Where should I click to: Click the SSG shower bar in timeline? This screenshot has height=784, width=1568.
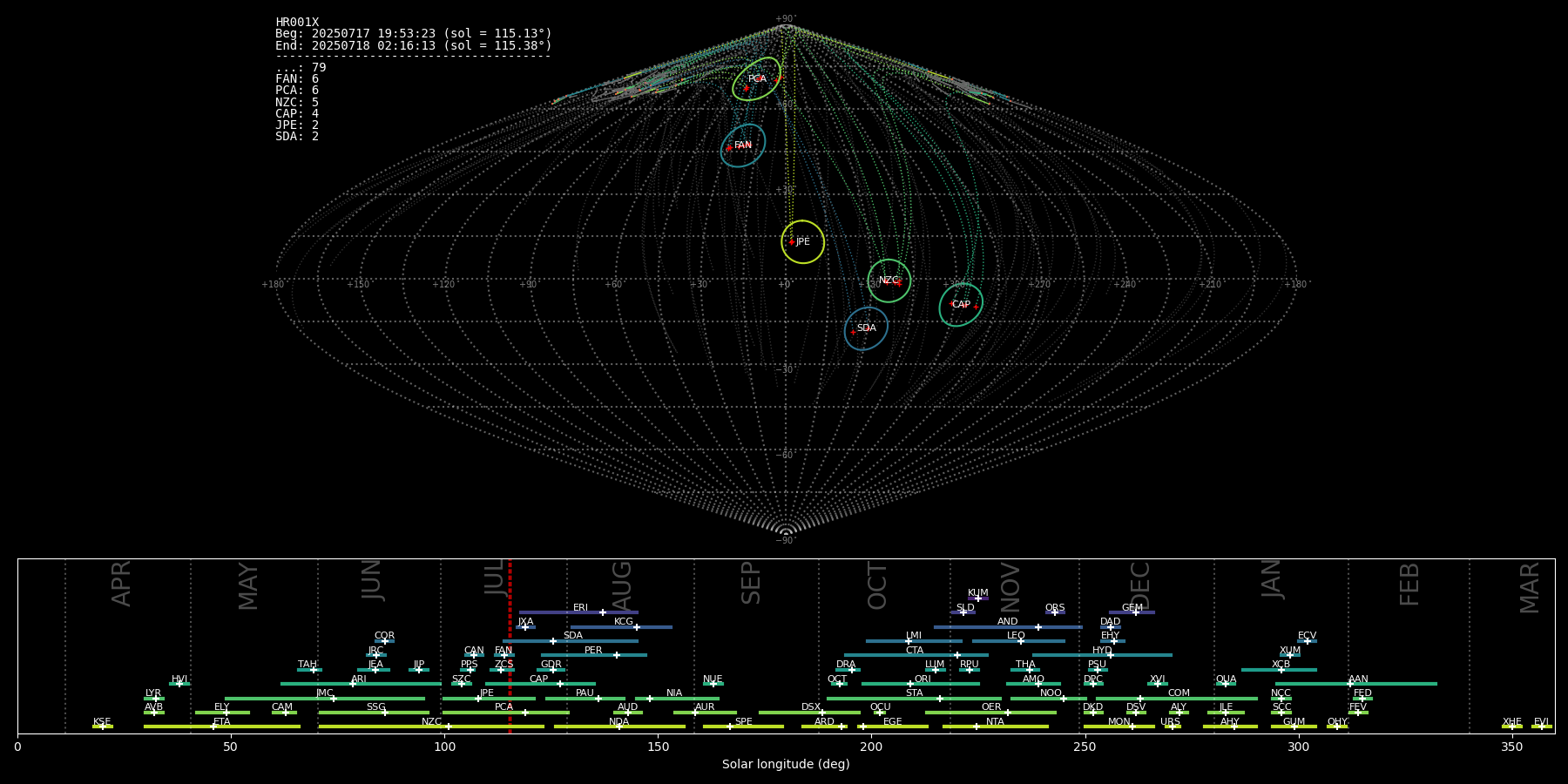tap(374, 713)
